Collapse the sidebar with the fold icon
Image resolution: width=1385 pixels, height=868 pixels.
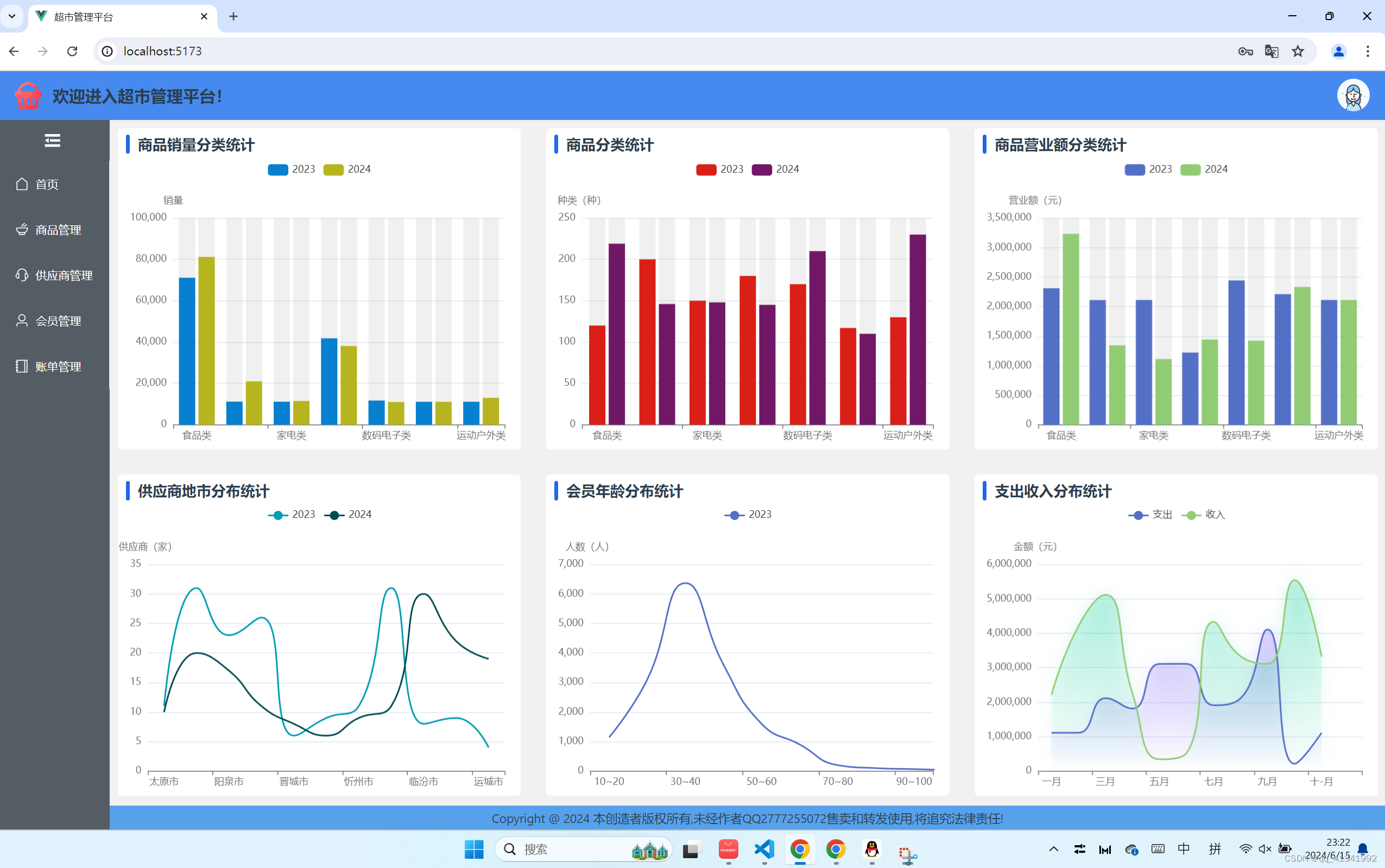tap(52, 141)
